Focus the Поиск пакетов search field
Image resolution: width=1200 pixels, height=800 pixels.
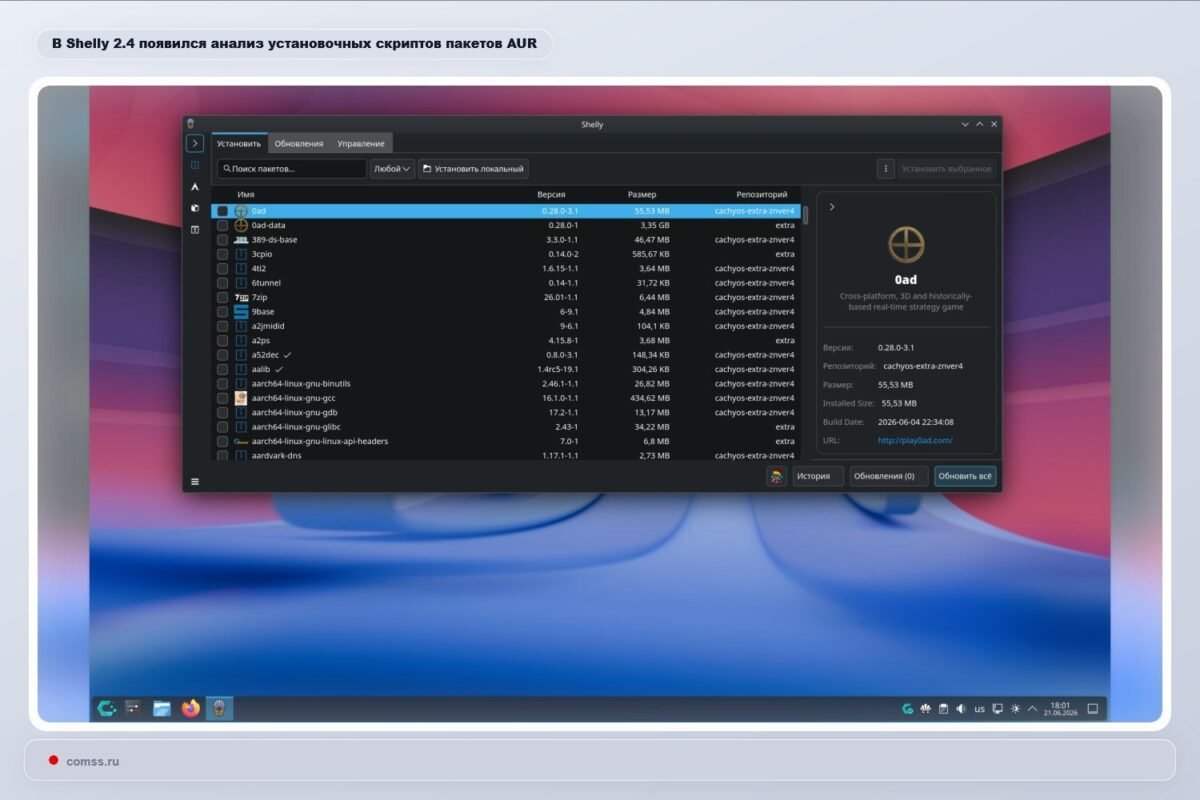tap(292, 169)
